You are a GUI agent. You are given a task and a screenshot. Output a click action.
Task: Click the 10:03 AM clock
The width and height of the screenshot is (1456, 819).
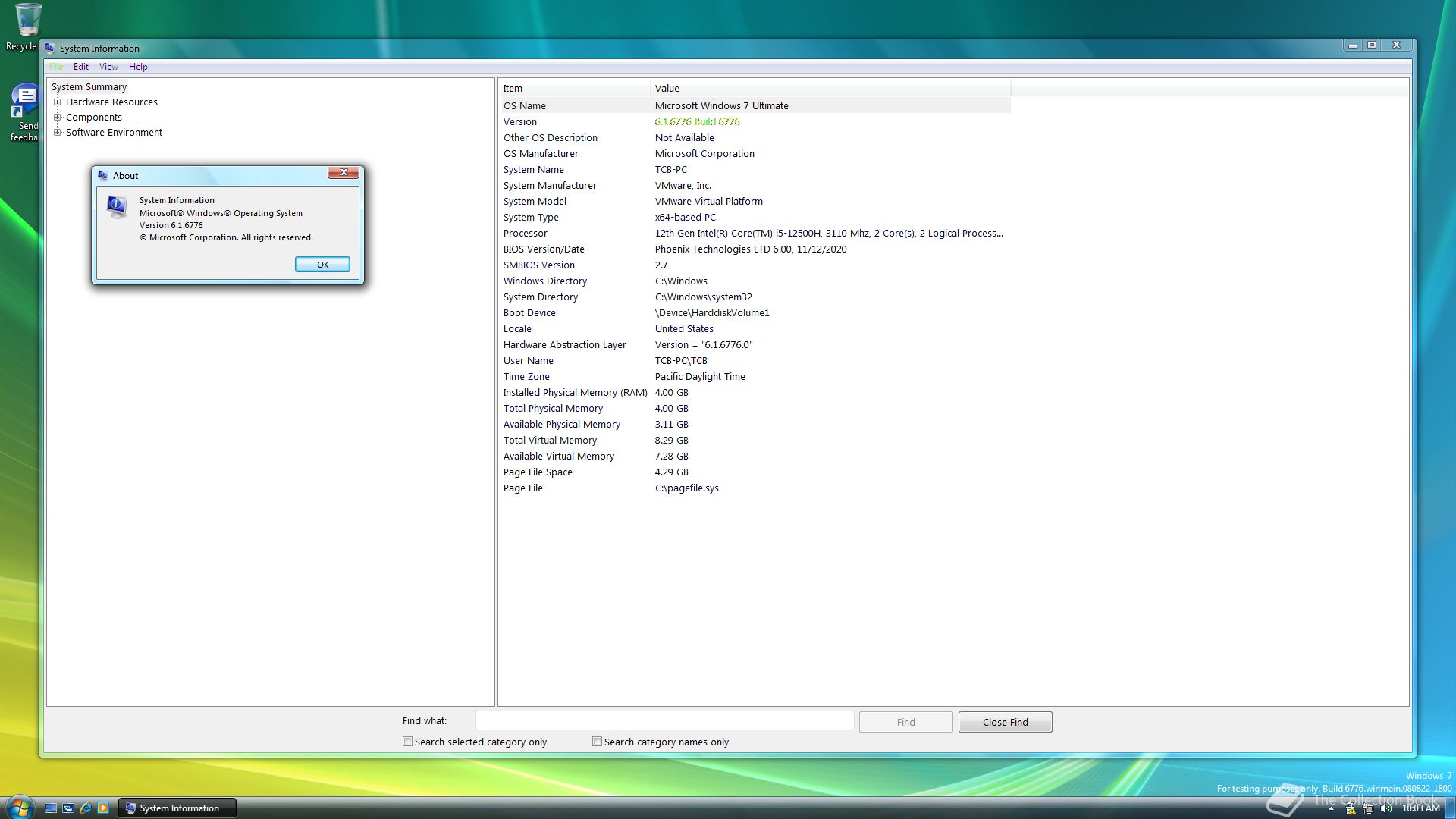[1420, 808]
